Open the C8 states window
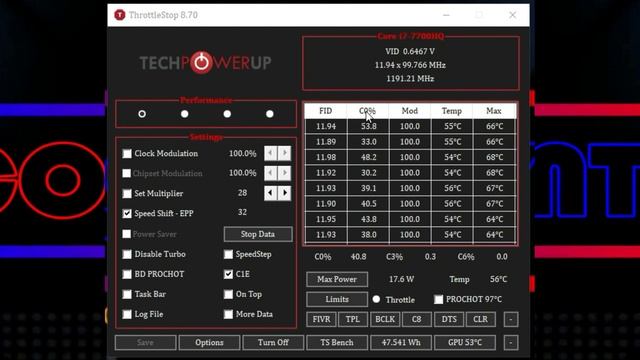Viewport: 640px width, 360px height. pyautogui.click(x=417, y=319)
